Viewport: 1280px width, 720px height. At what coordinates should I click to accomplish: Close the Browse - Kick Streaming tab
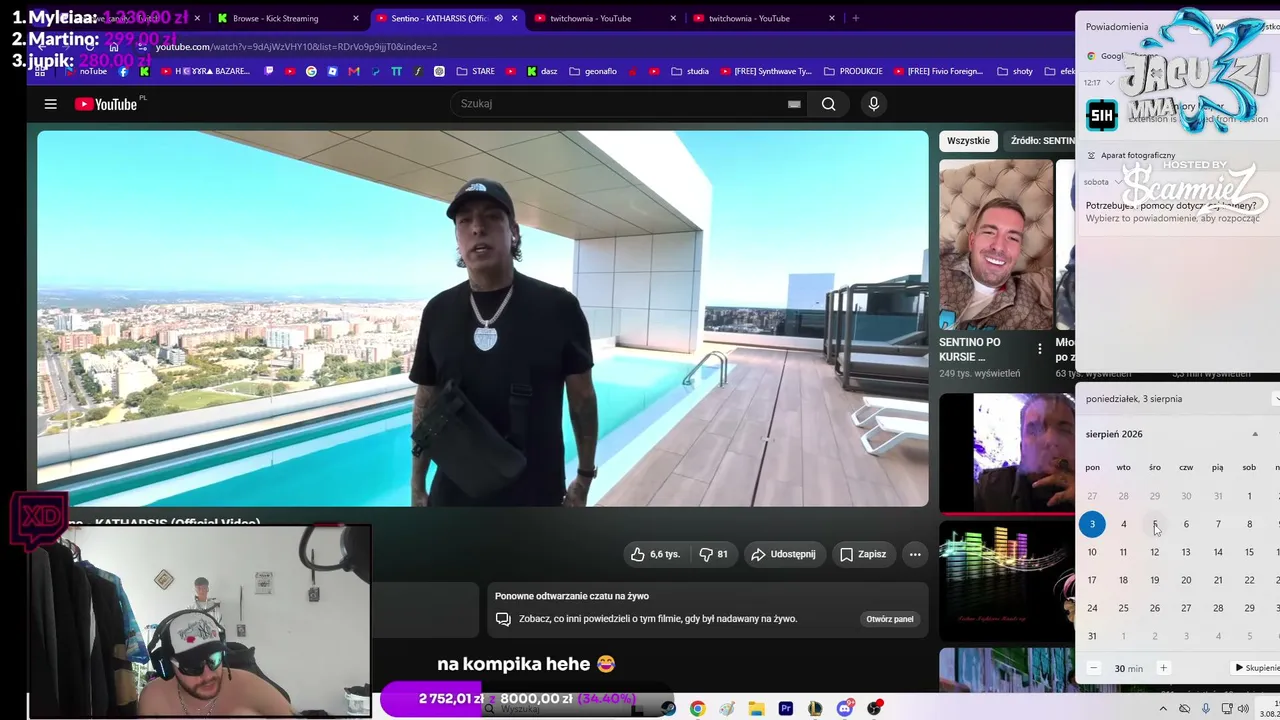(x=355, y=18)
